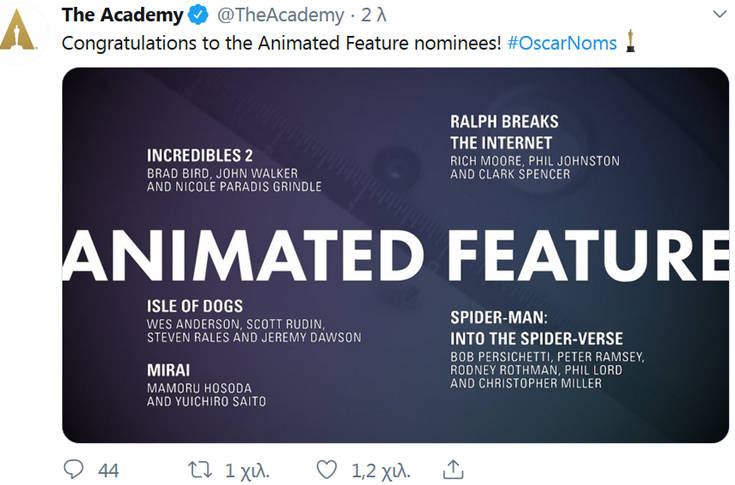Open the tweet timestamp 2 λ
Screen dimensions: 735x485
[374, 15]
